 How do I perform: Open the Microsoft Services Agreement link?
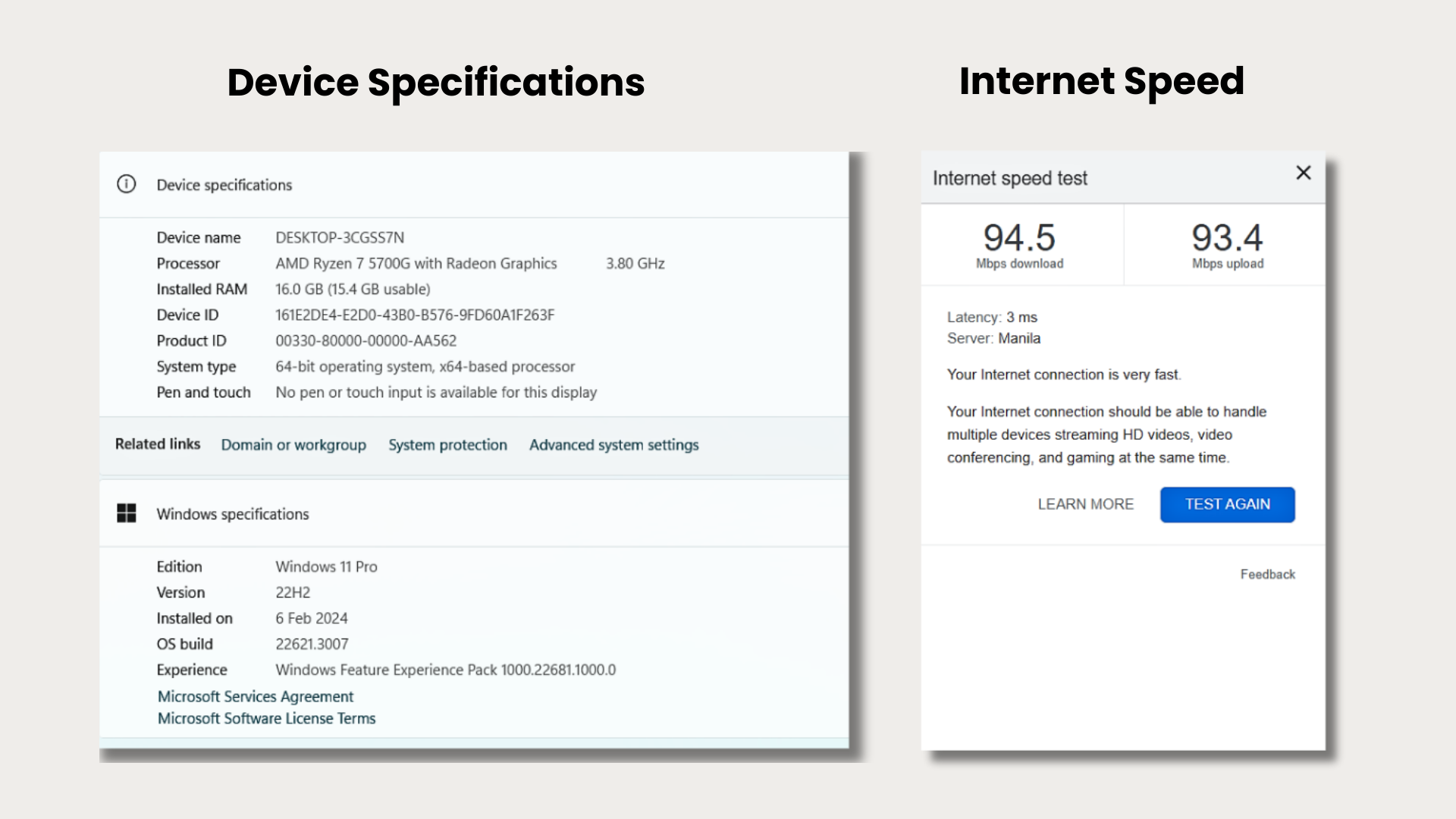pyautogui.click(x=256, y=696)
